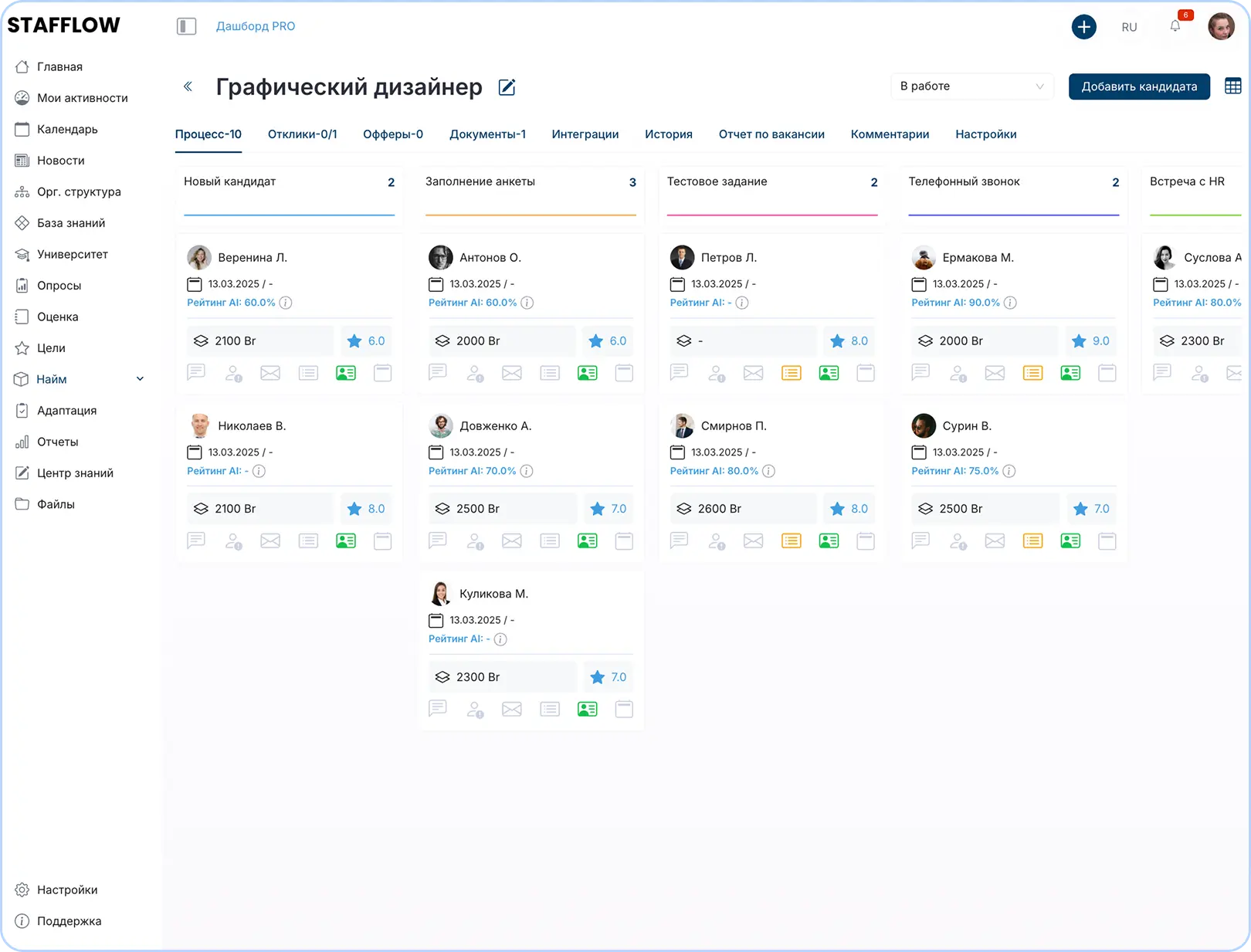Open the Дашборд PRO link
Viewport: 1251px width, 952px height.
pyautogui.click(x=255, y=26)
